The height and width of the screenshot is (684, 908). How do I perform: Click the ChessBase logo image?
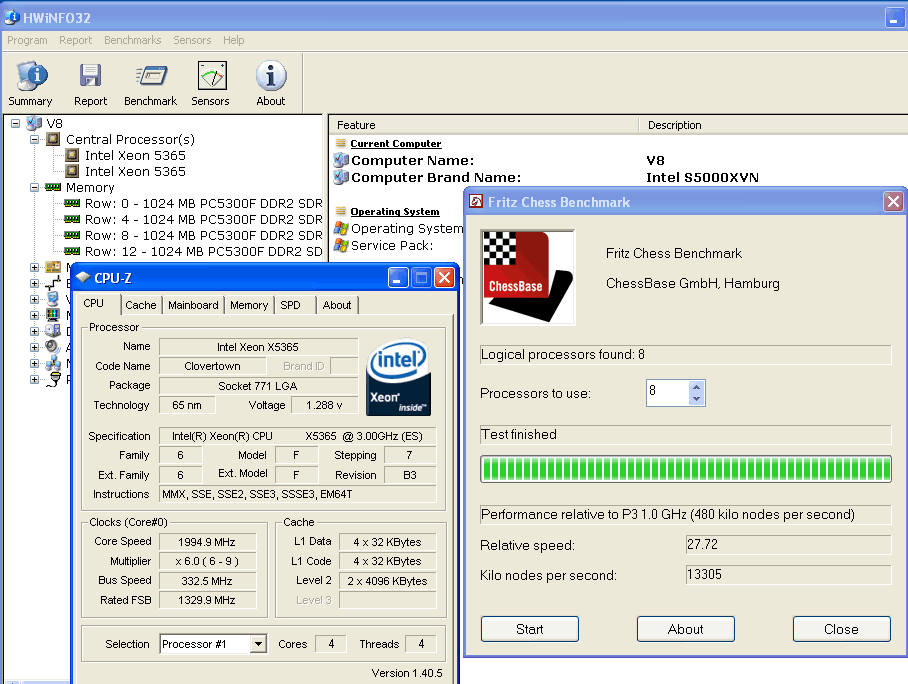coord(528,277)
